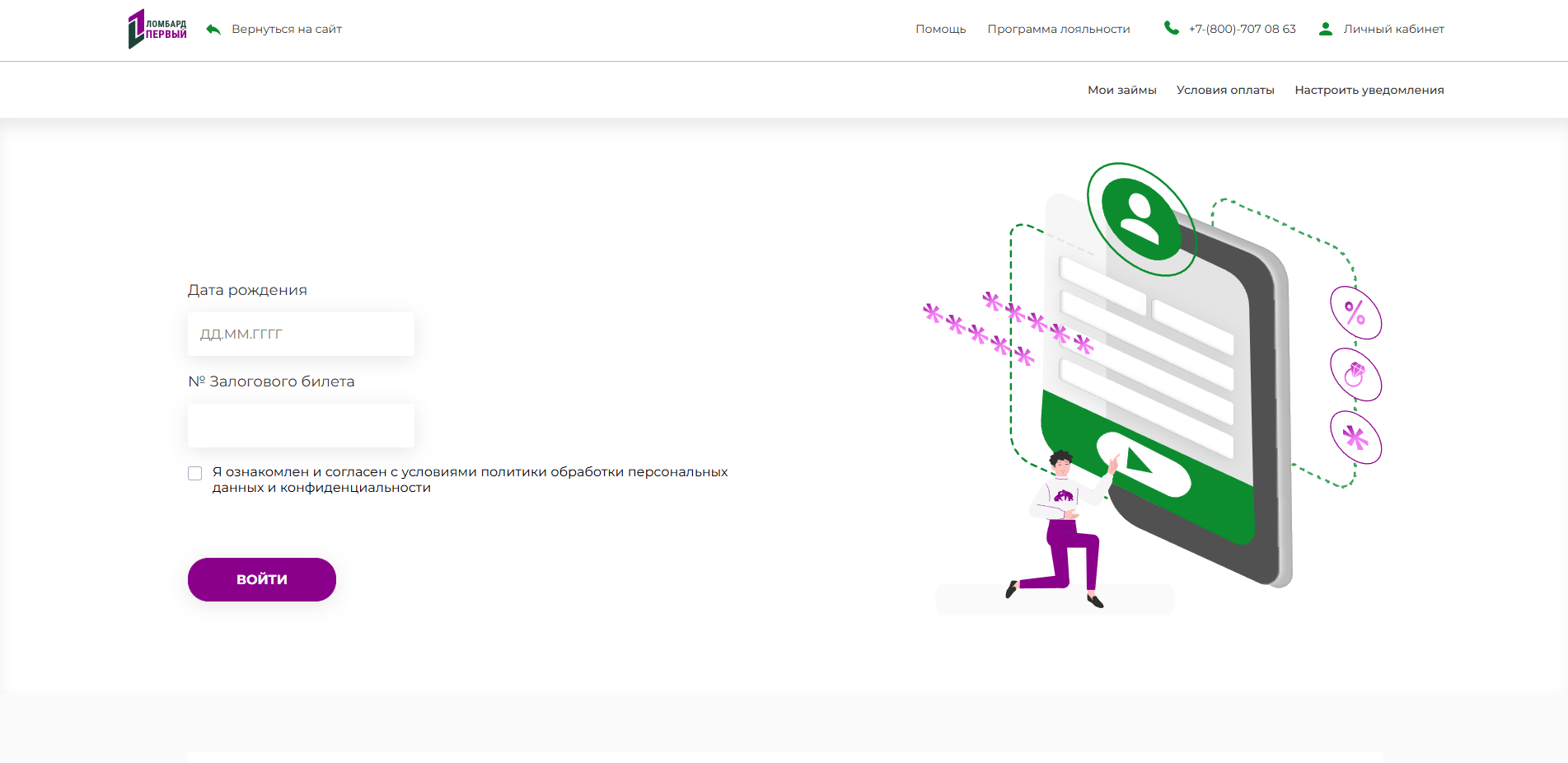Call phone number +7-(800)-707 08 63
The width and height of the screenshot is (1568, 763).
[1242, 29]
